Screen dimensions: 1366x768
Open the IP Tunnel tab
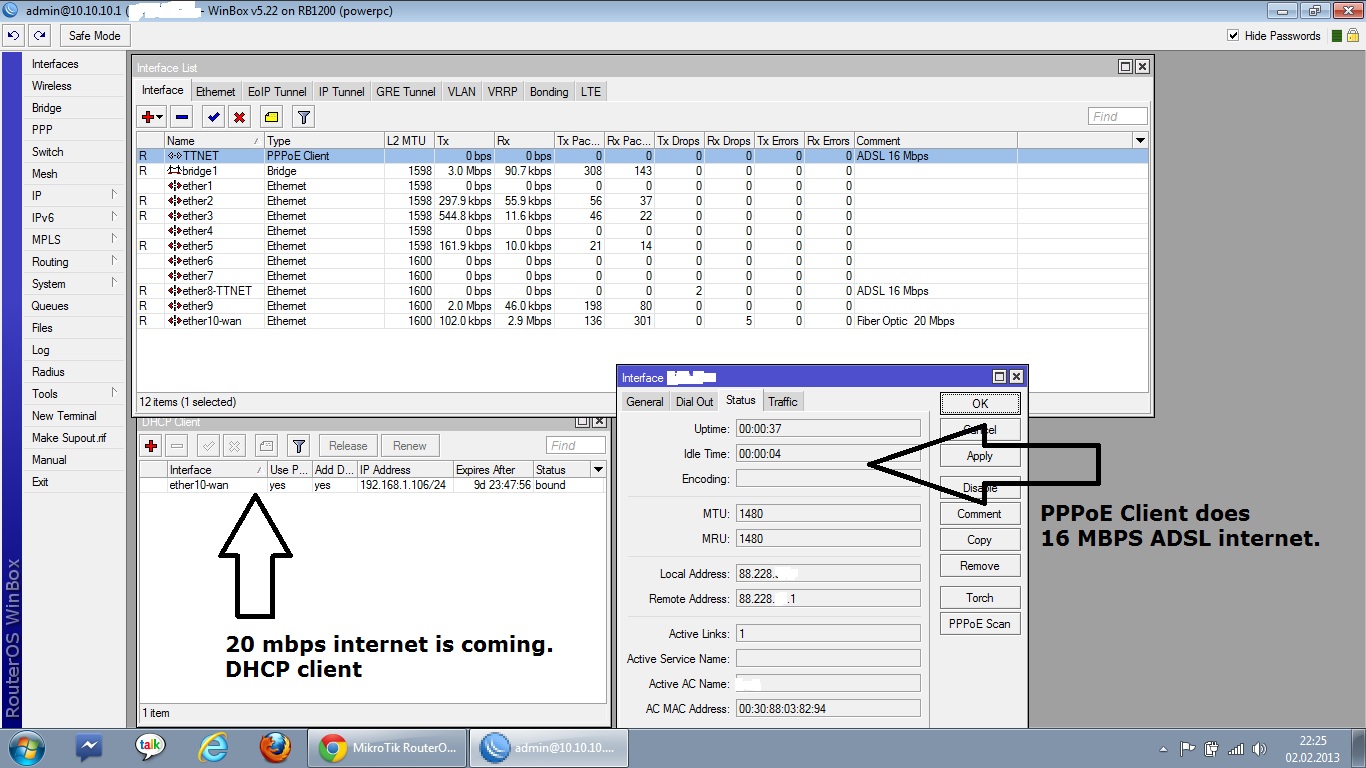point(342,92)
